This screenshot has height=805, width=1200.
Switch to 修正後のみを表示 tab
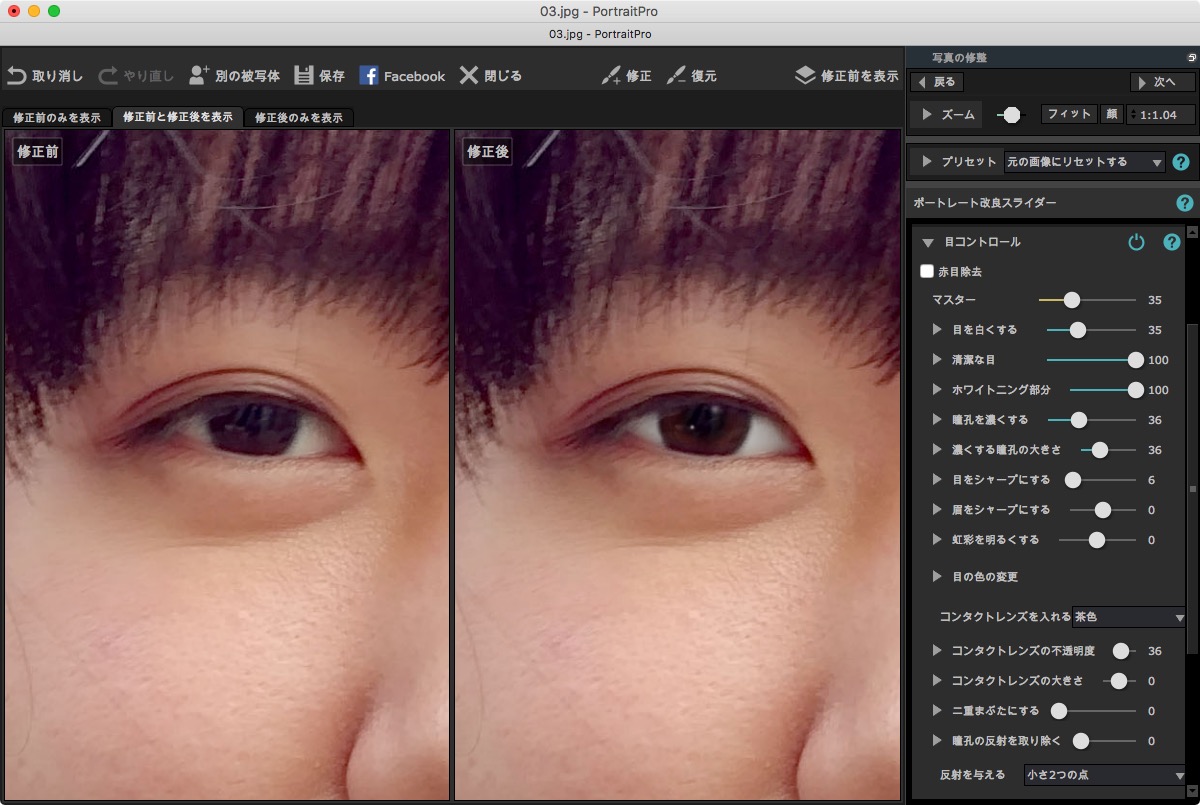coord(298,118)
